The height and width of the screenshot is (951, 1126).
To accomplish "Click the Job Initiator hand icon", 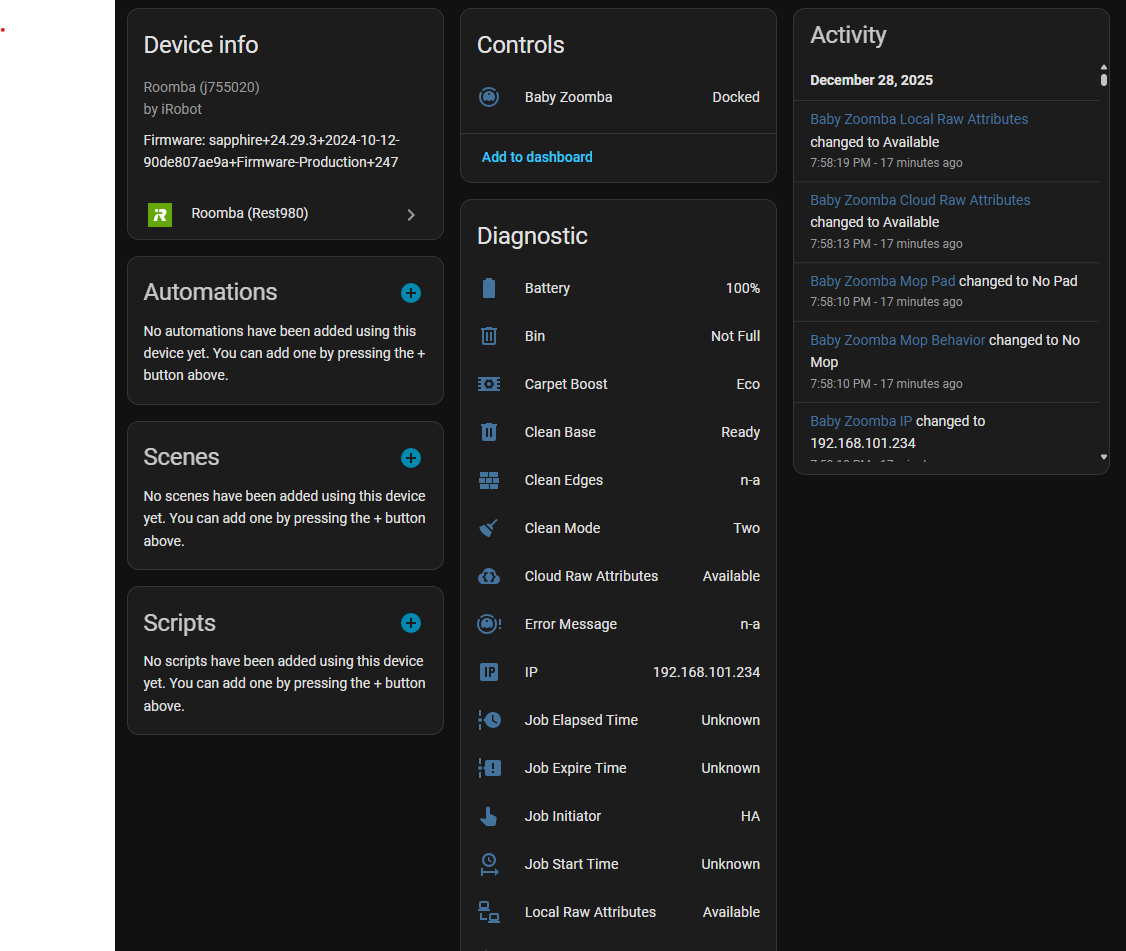I will (x=489, y=816).
